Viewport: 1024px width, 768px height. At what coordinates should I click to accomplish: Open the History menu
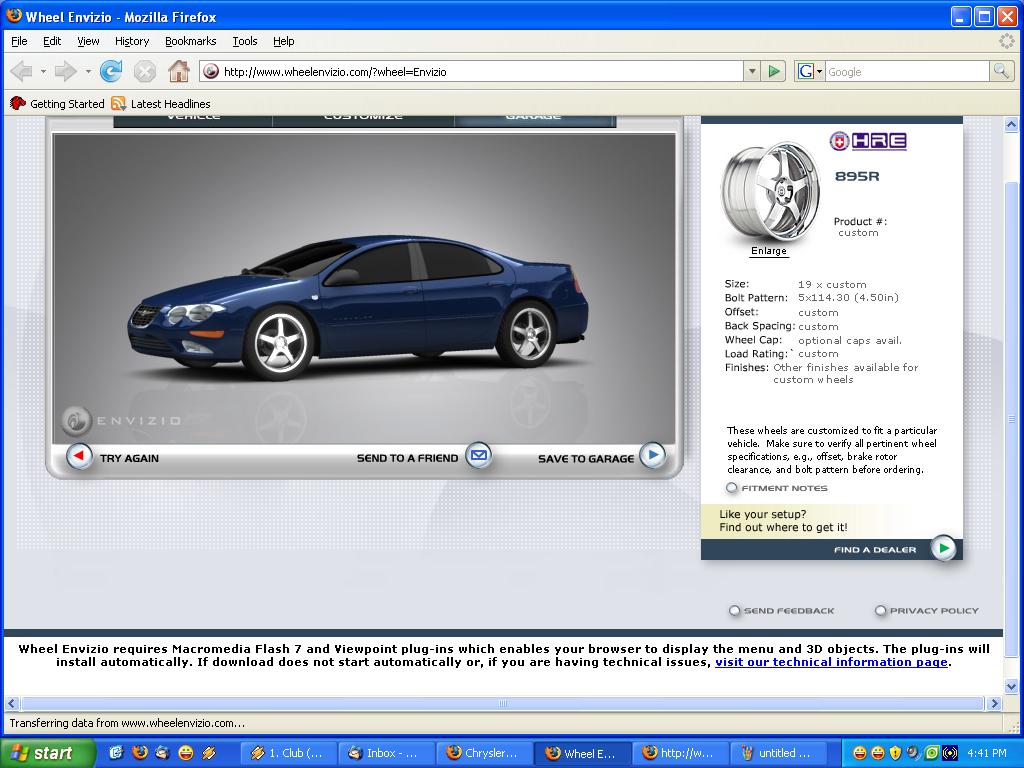[132, 41]
